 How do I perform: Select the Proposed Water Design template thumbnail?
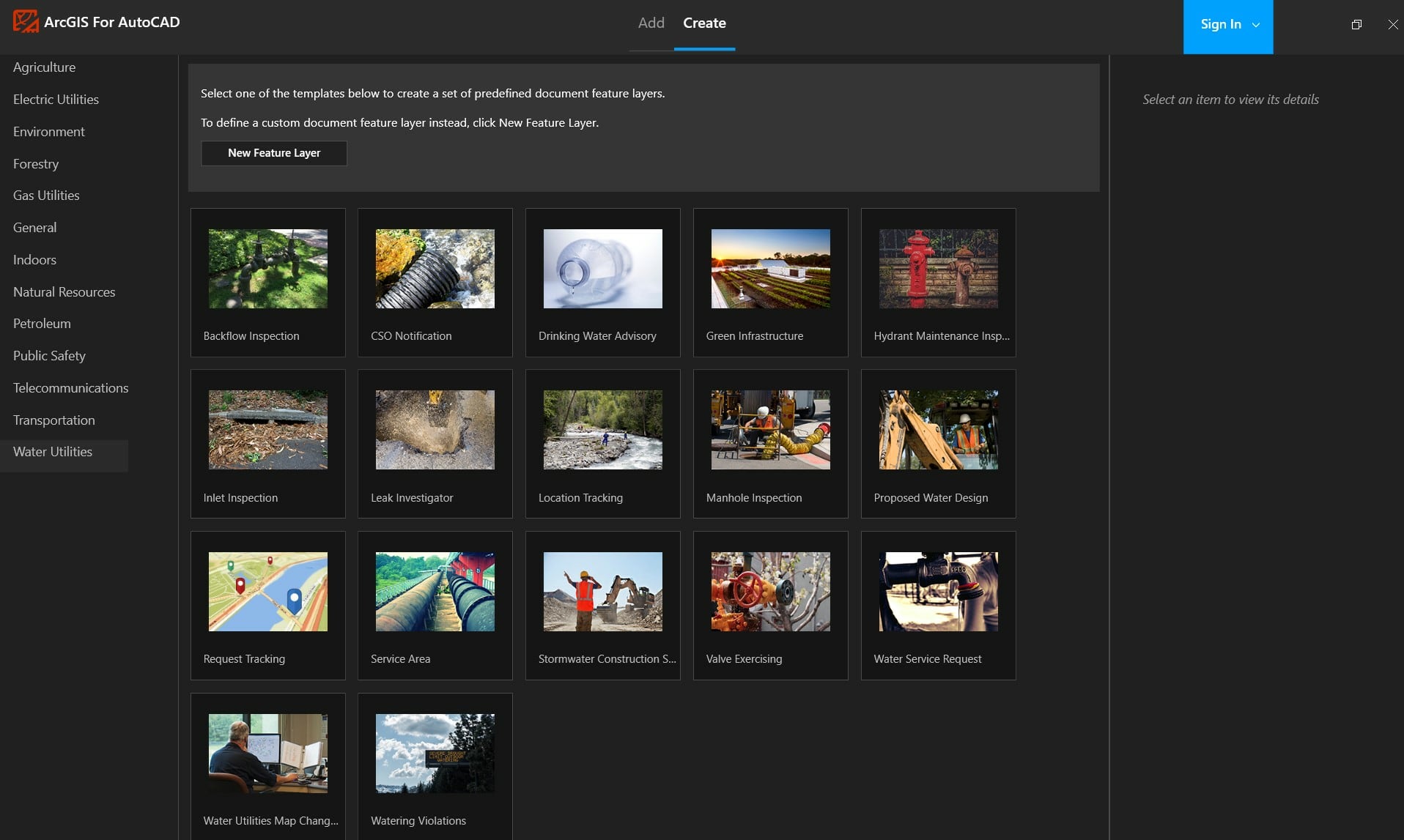click(939, 430)
